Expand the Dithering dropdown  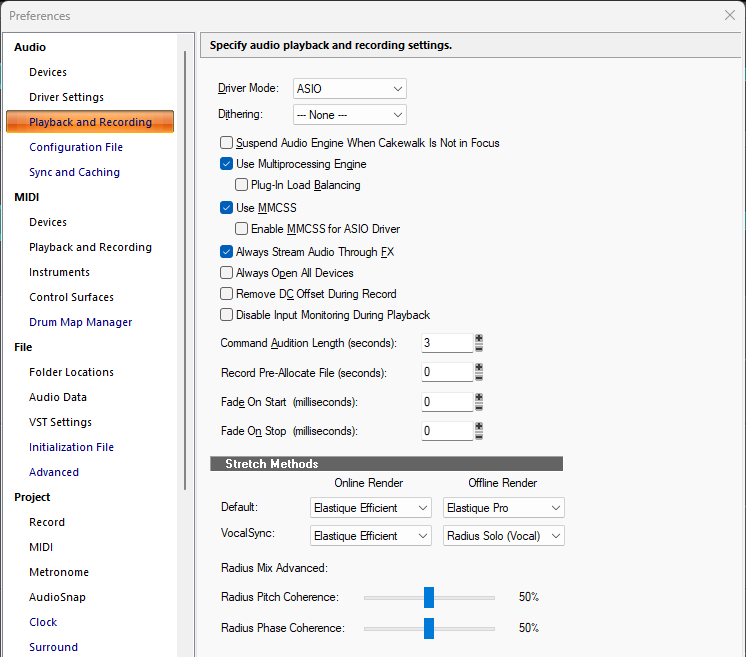point(350,115)
